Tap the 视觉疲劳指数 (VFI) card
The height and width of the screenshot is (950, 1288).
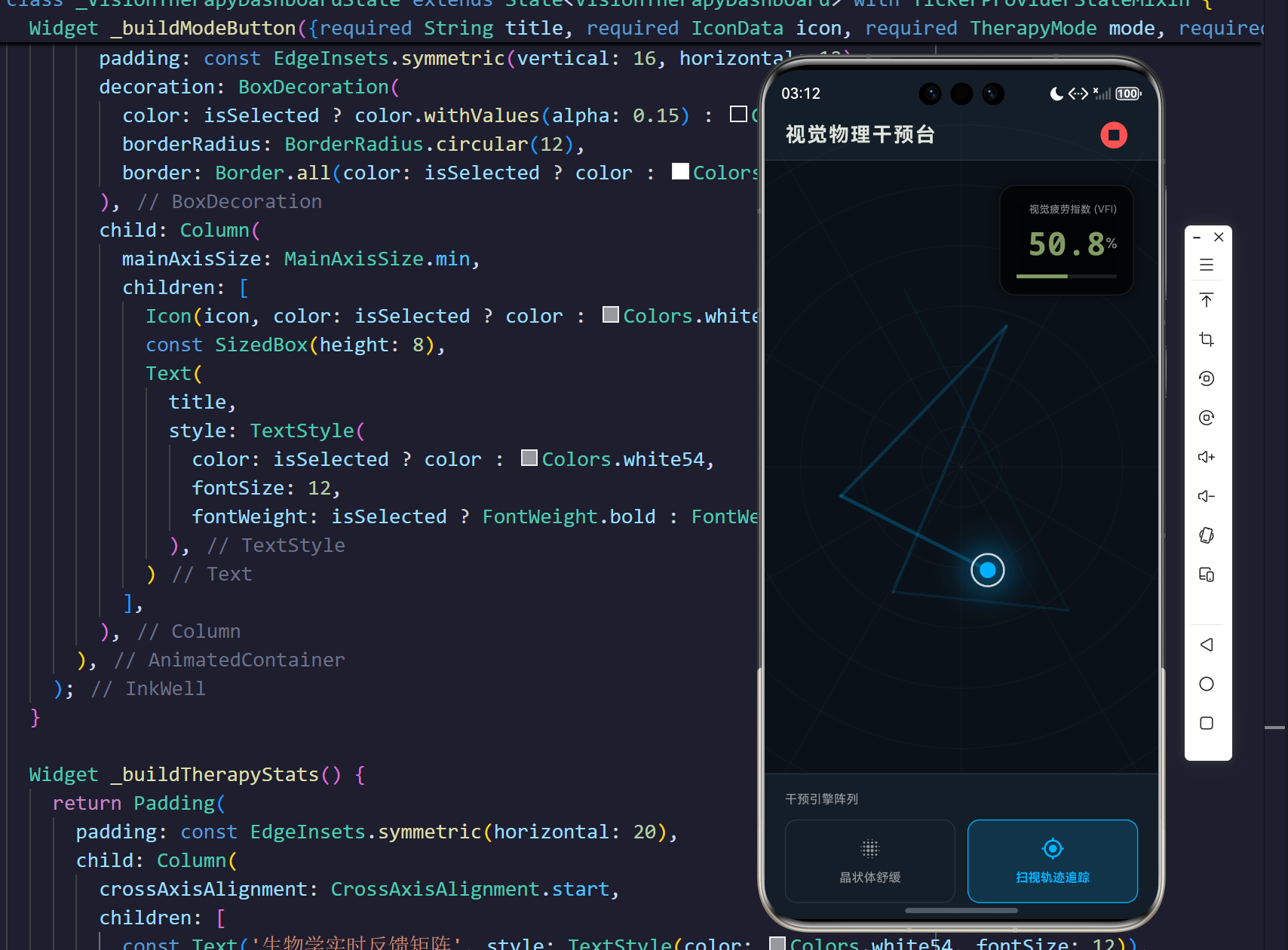1066,241
